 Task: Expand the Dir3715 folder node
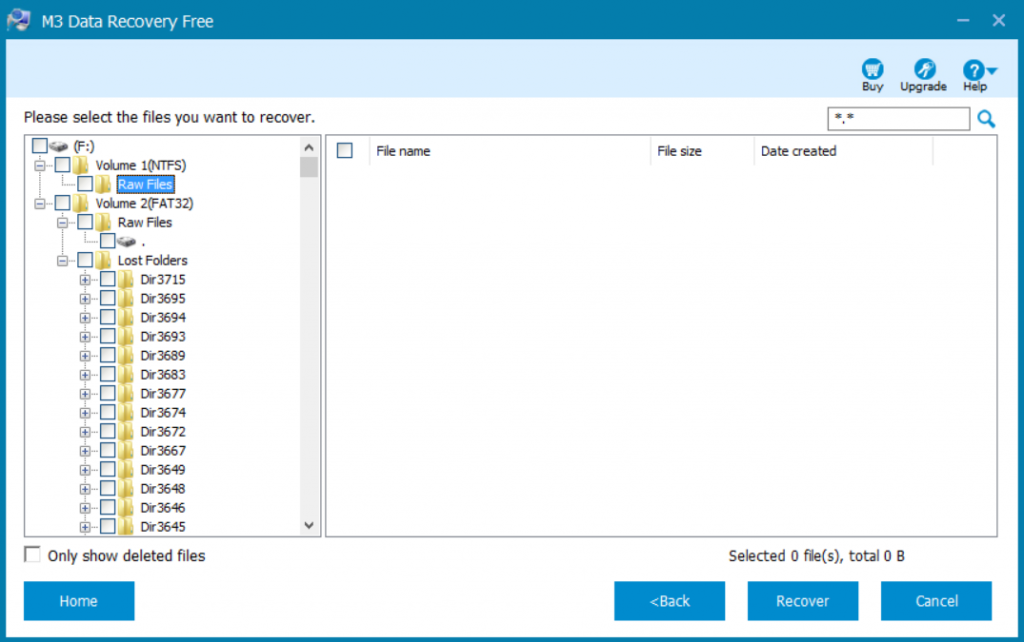tap(85, 280)
